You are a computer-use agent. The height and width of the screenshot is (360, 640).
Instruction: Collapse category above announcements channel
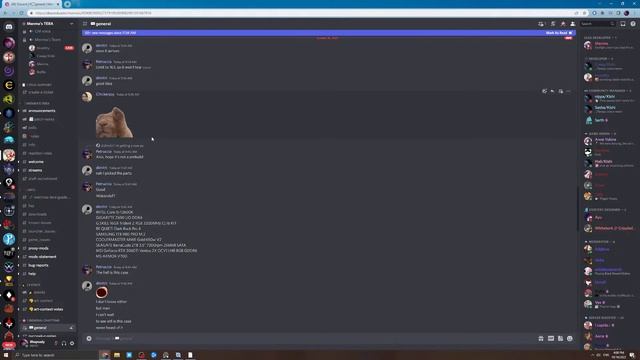38,103
